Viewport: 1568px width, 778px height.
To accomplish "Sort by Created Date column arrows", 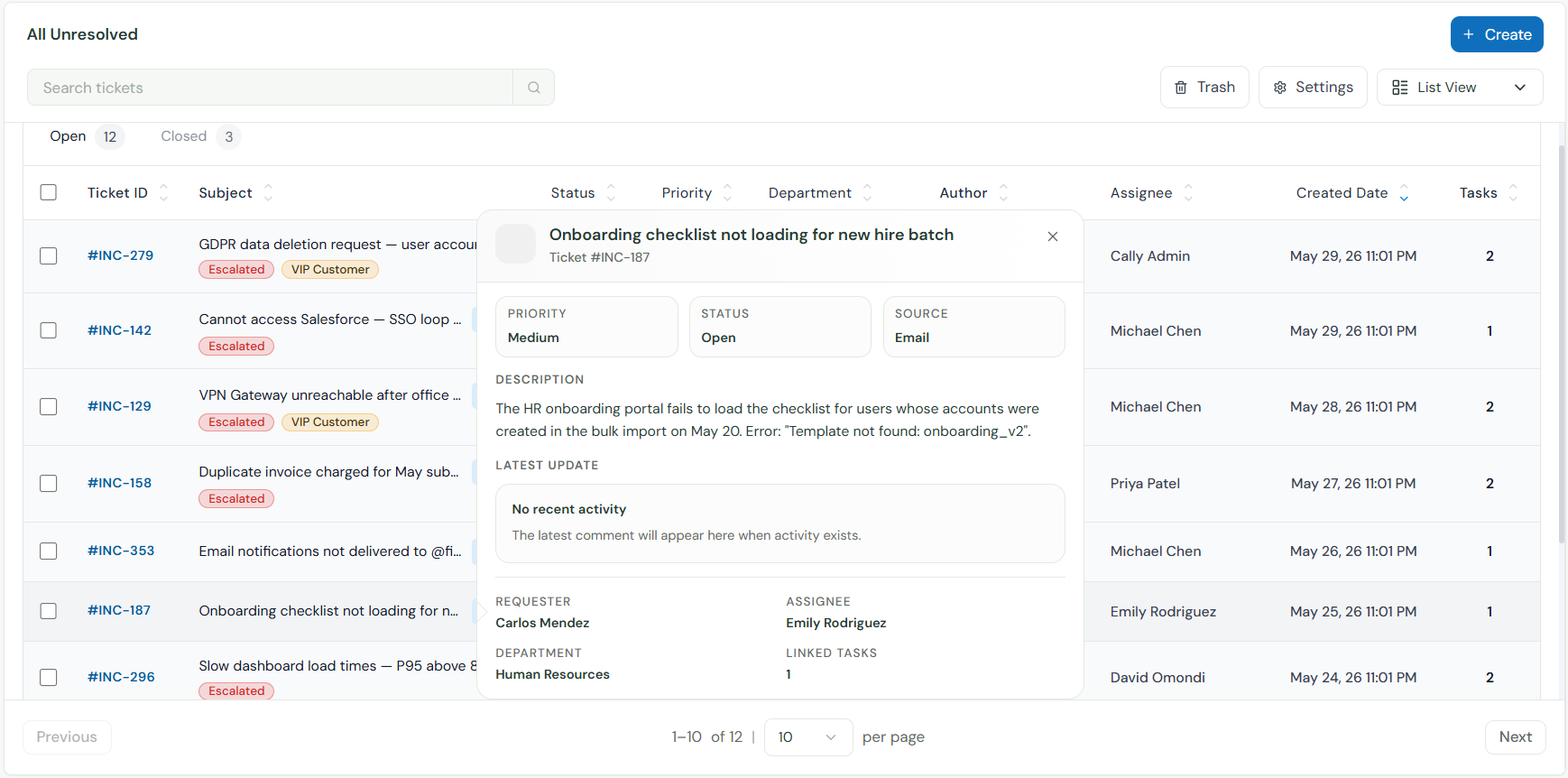I will tap(1404, 193).
